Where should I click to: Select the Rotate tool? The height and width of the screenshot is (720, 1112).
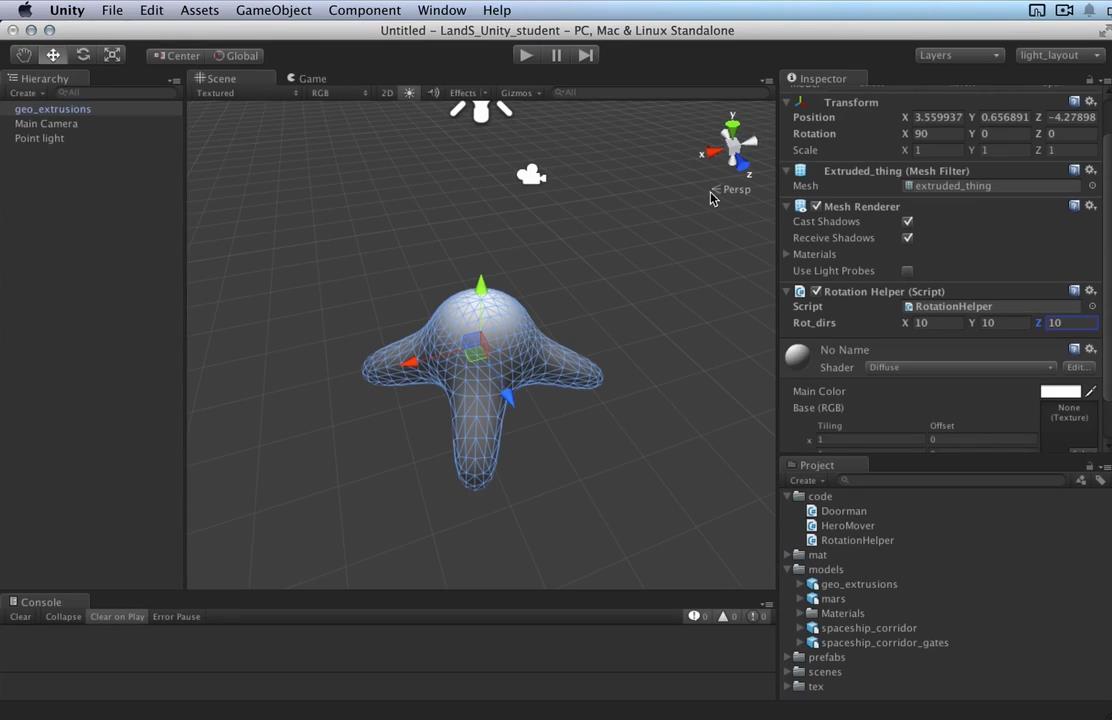tap(83, 55)
